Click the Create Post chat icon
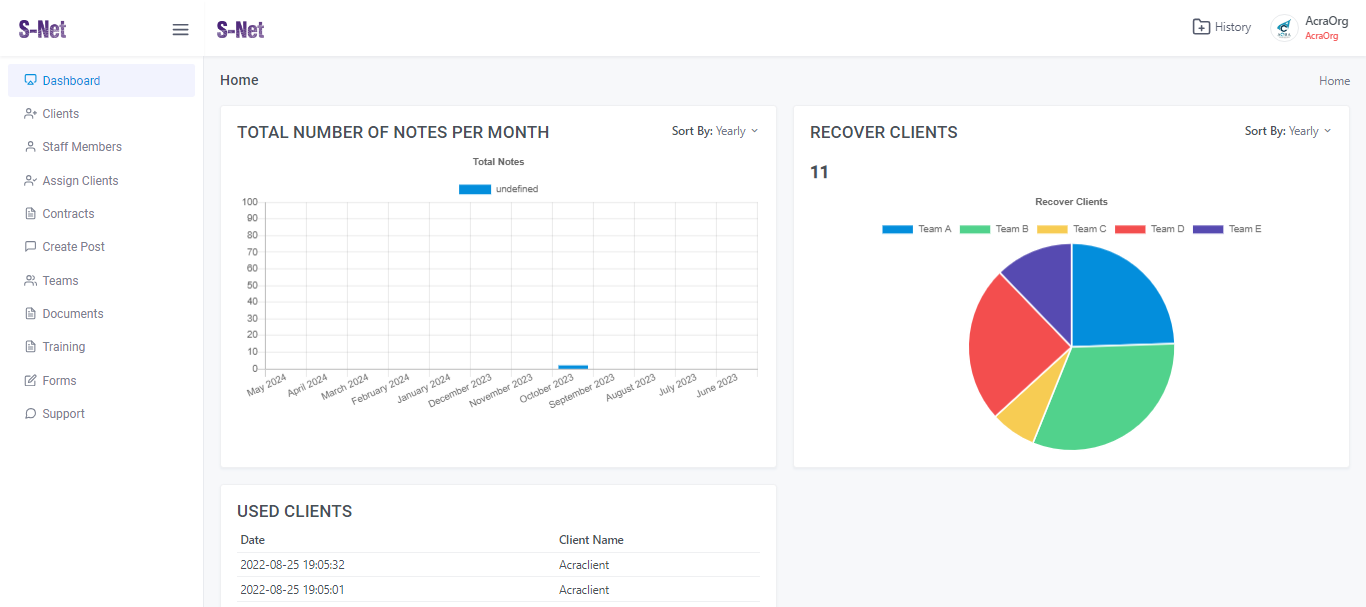The width and height of the screenshot is (1366, 607). [x=30, y=247]
